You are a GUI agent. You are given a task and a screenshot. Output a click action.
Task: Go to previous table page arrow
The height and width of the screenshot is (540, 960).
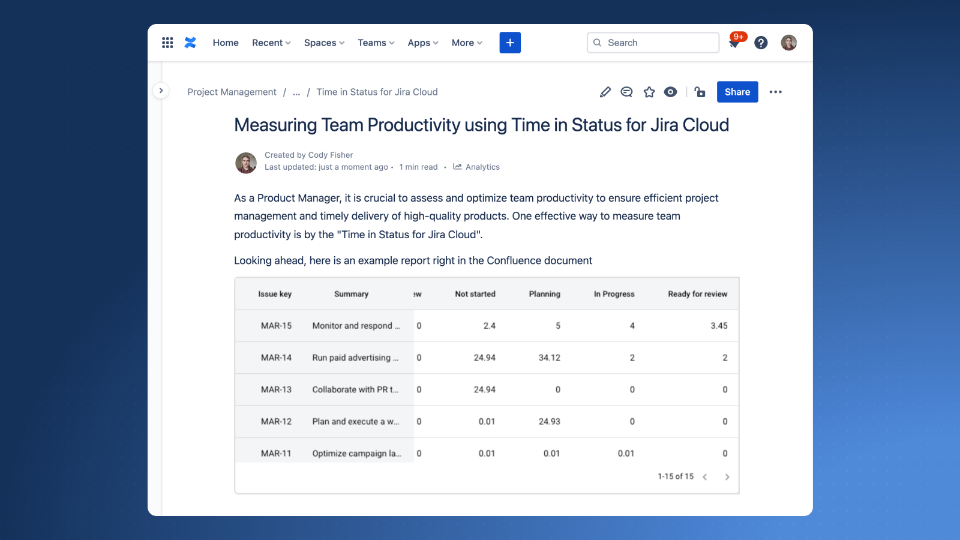pyautogui.click(x=705, y=477)
